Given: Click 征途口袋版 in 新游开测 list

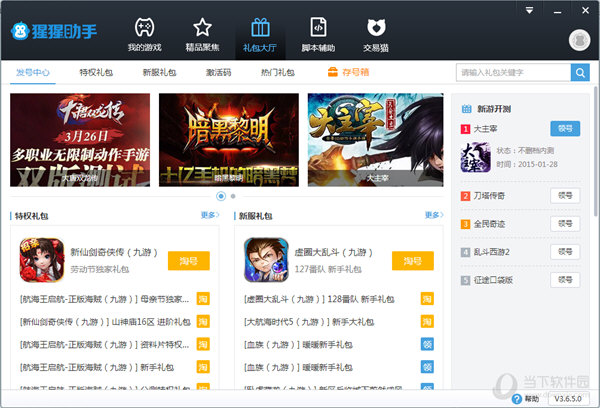Looking at the screenshot, I should (493, 280).
